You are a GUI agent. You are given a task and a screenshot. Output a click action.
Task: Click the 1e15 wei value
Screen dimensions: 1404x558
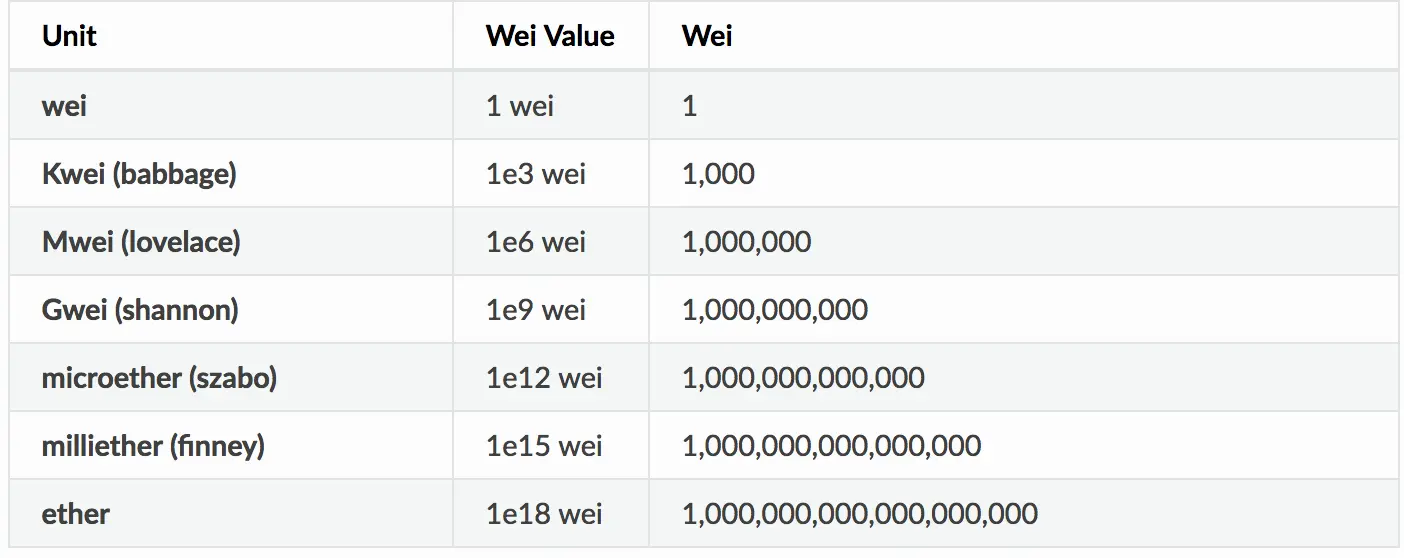click(544, 446)
